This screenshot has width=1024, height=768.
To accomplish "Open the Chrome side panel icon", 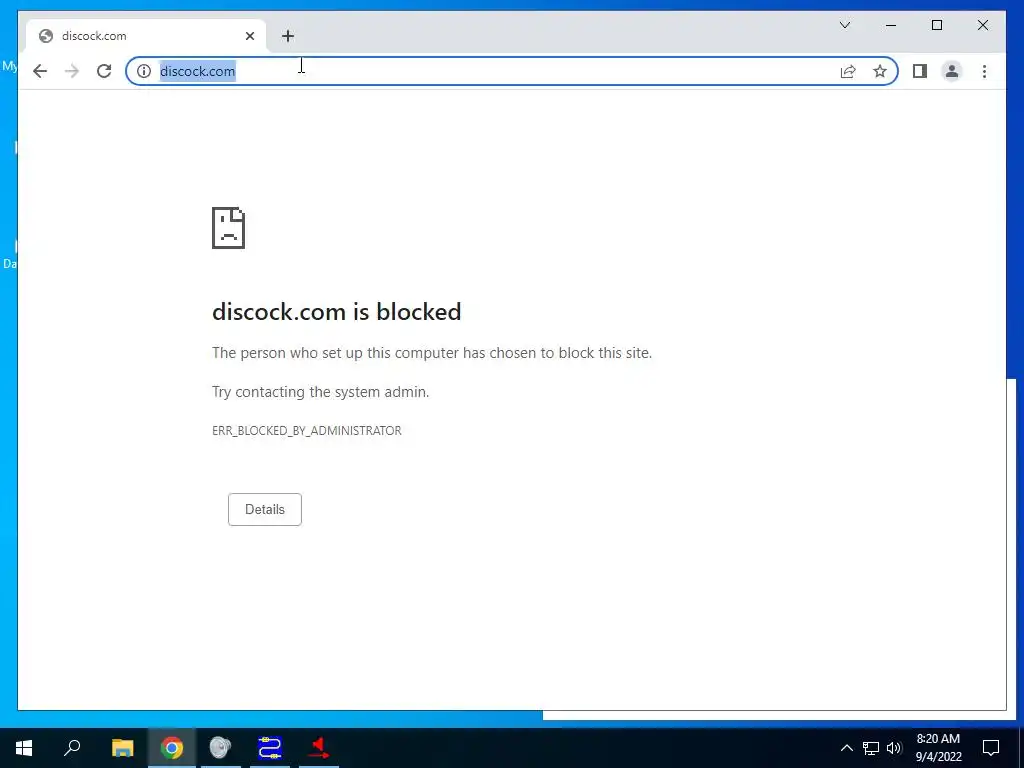I will [920, 71].
